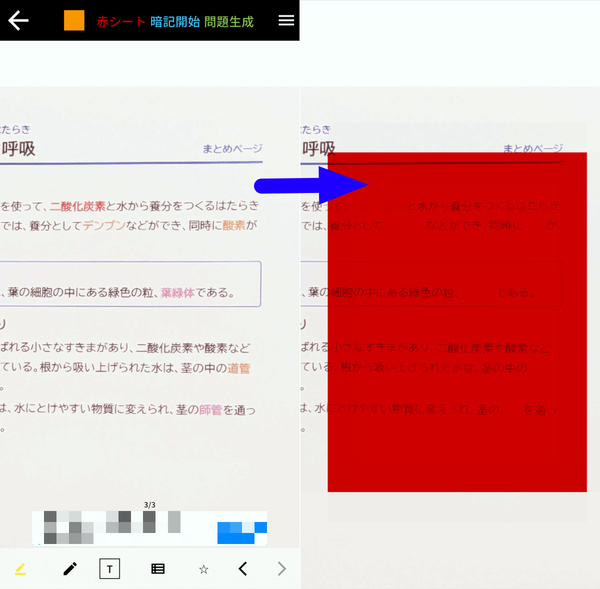Screen dimensions: 600x589
Task: Tap the back arrow in the header
Action: tap(18, 20)
